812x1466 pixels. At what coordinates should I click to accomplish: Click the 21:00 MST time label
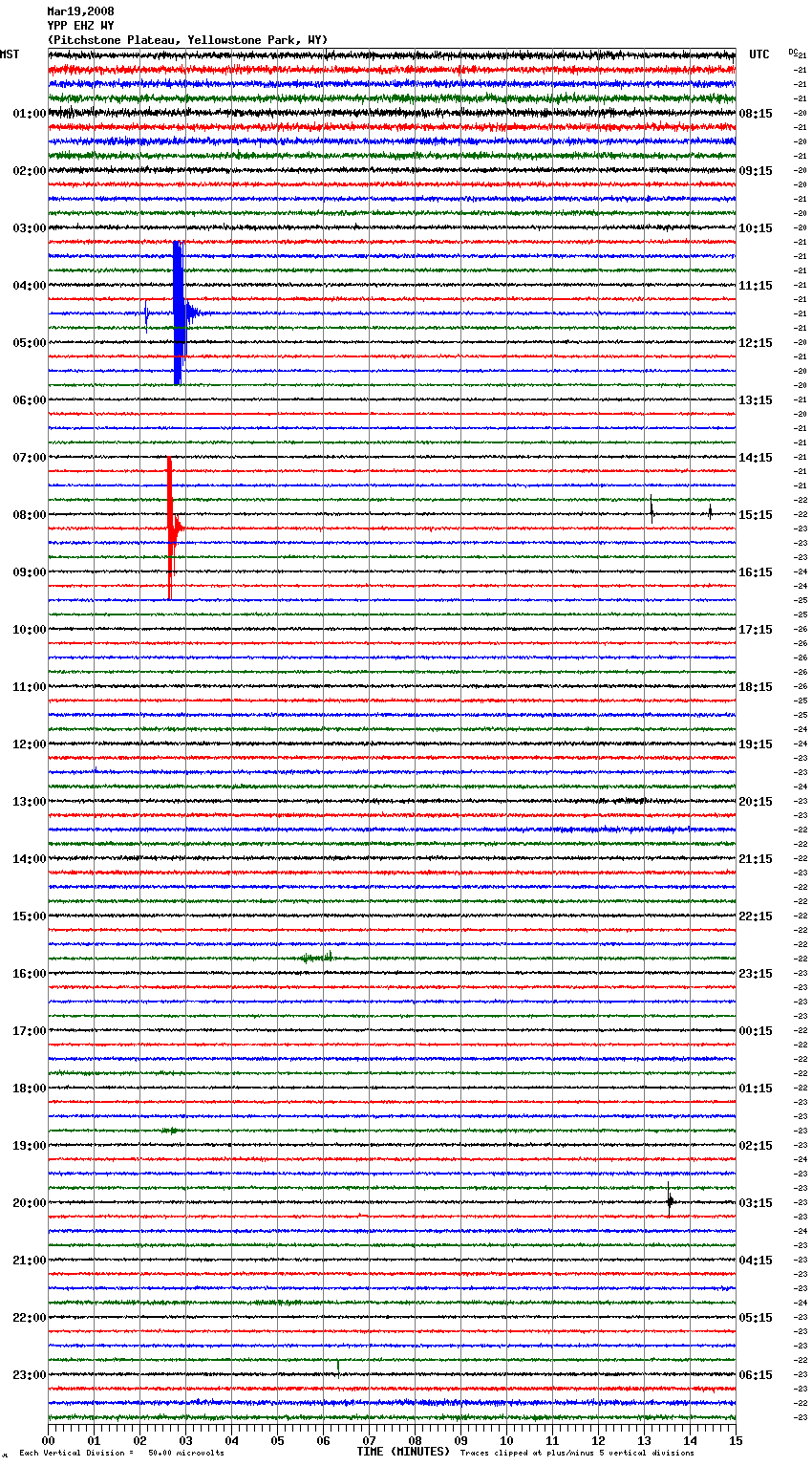(30, 1261)
